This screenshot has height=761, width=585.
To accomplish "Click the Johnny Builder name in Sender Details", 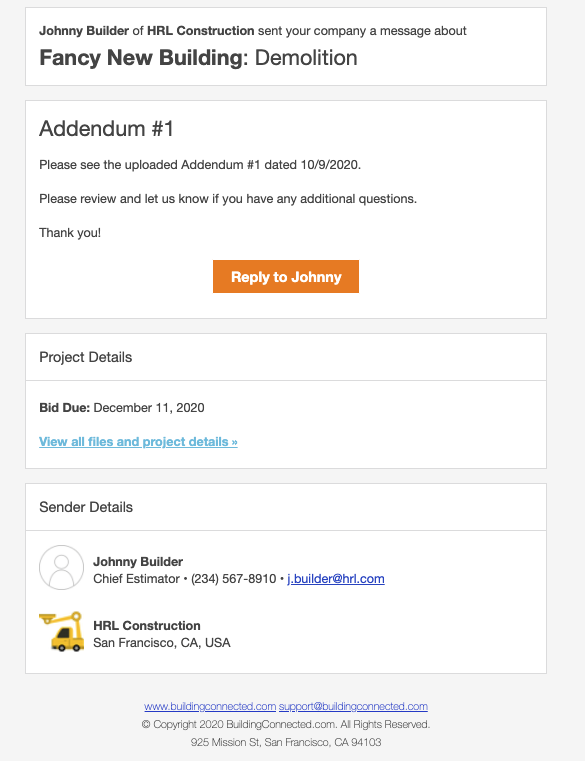I will pos(138,562).
